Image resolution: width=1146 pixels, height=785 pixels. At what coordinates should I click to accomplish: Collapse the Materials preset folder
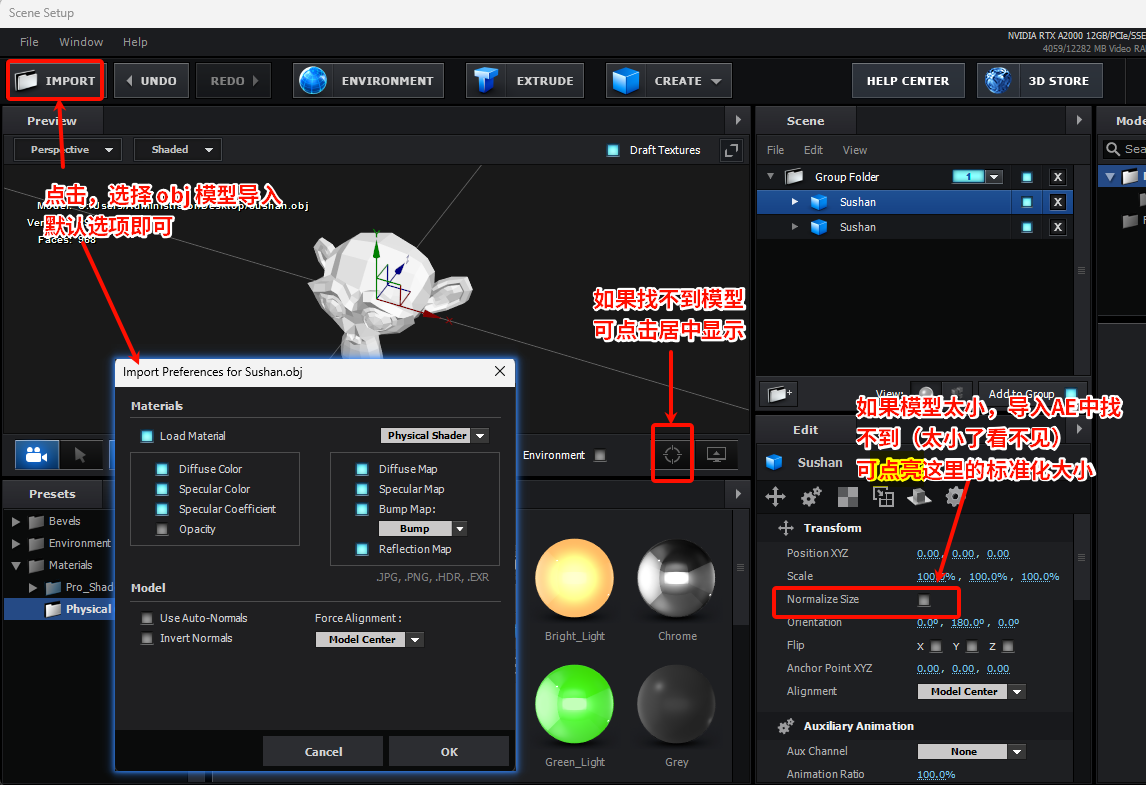tap(15, 566)
